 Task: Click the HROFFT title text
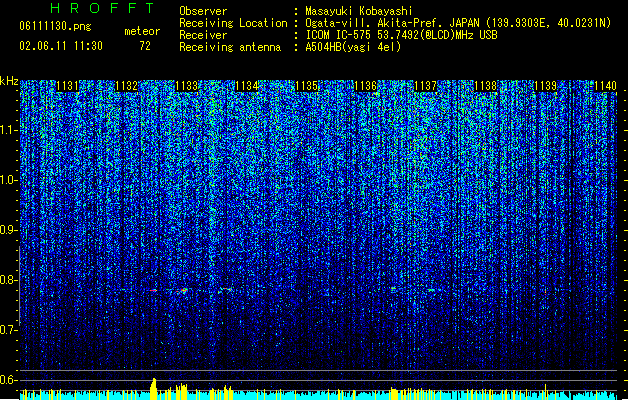[x=102, y=8]
